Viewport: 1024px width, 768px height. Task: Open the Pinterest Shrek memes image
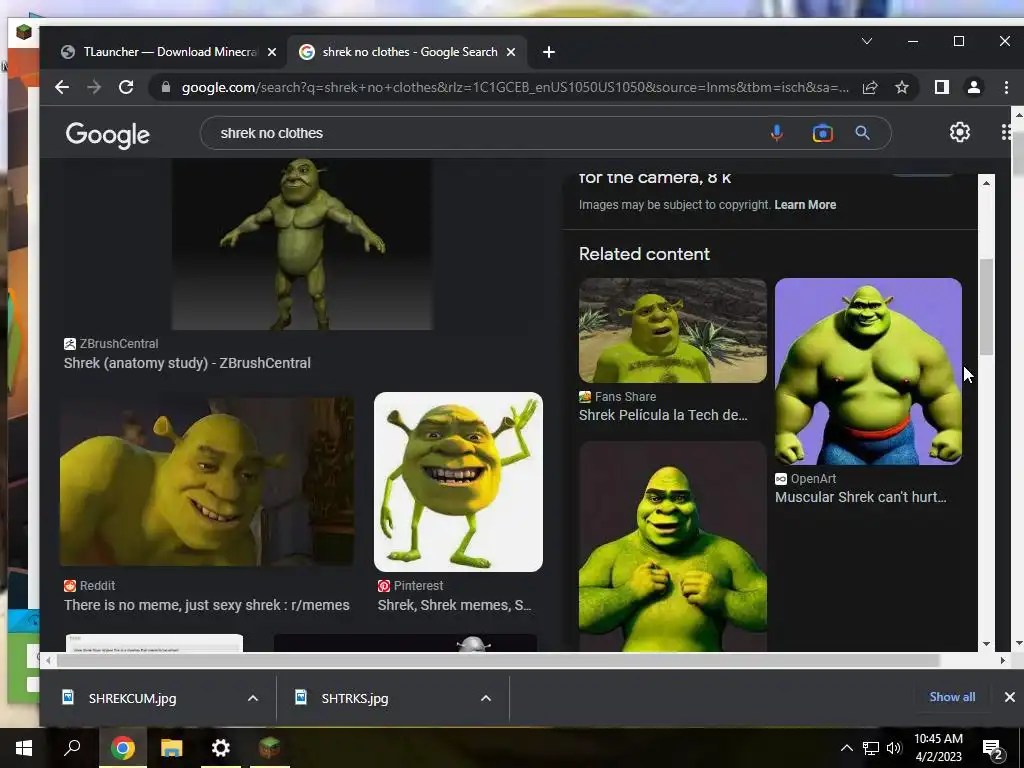(x=458, y=482)
